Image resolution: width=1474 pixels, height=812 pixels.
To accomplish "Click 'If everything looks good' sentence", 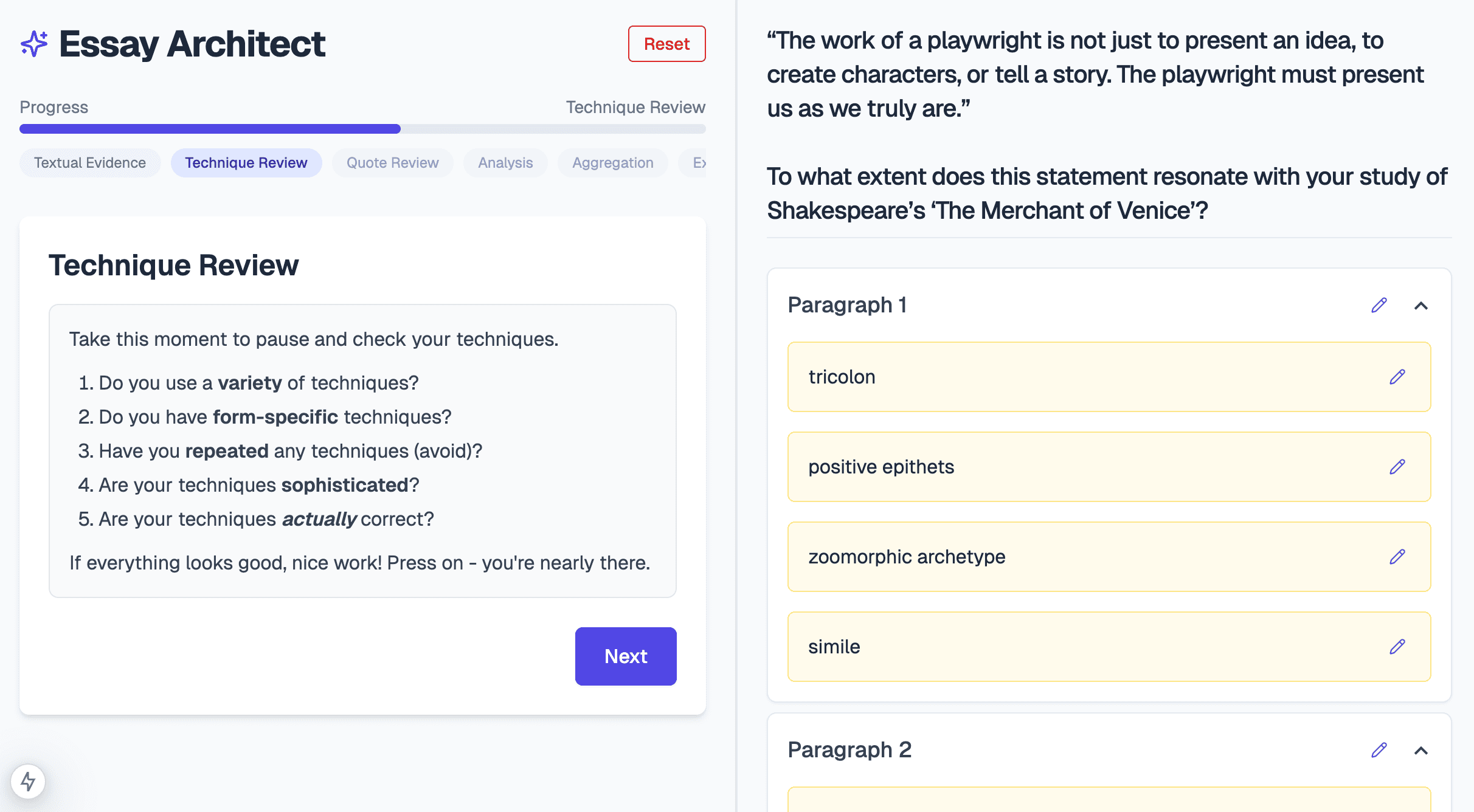I will [x=360, y=563].
